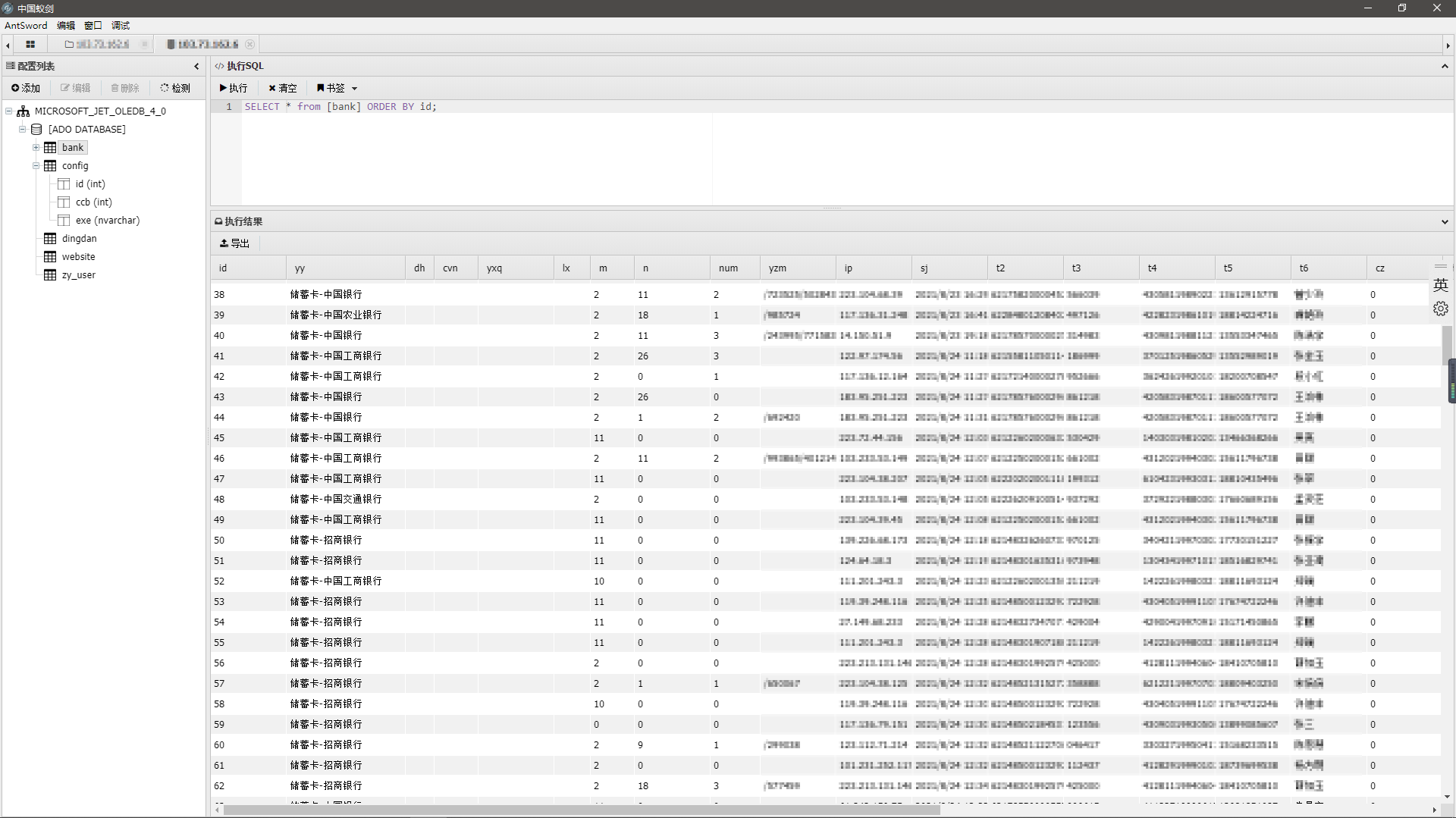Viewport: 1456px width, 818px height.
Task: Click the 删除 config button
Action: click(125, 88)
